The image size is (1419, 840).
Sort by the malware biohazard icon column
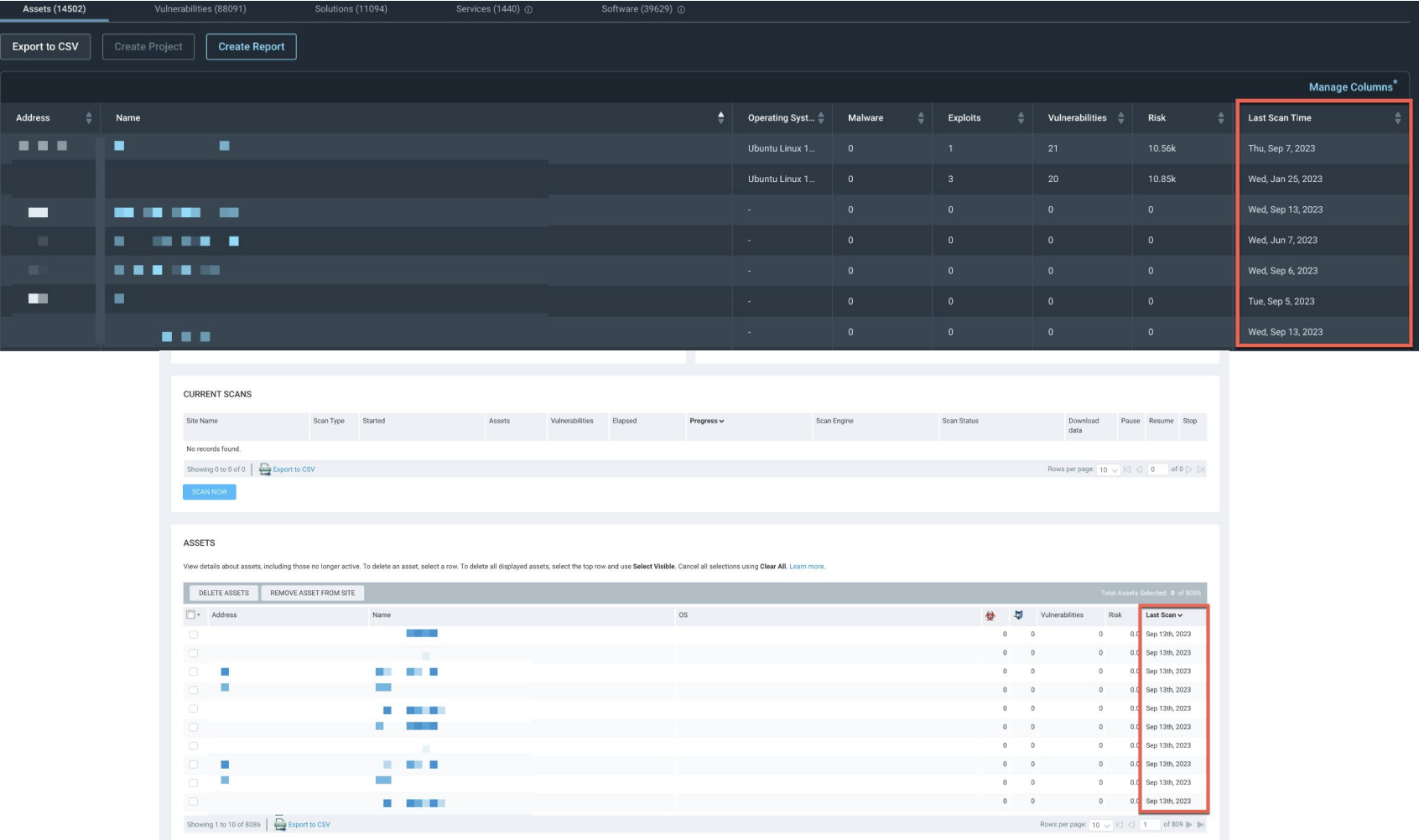point(990,615)
